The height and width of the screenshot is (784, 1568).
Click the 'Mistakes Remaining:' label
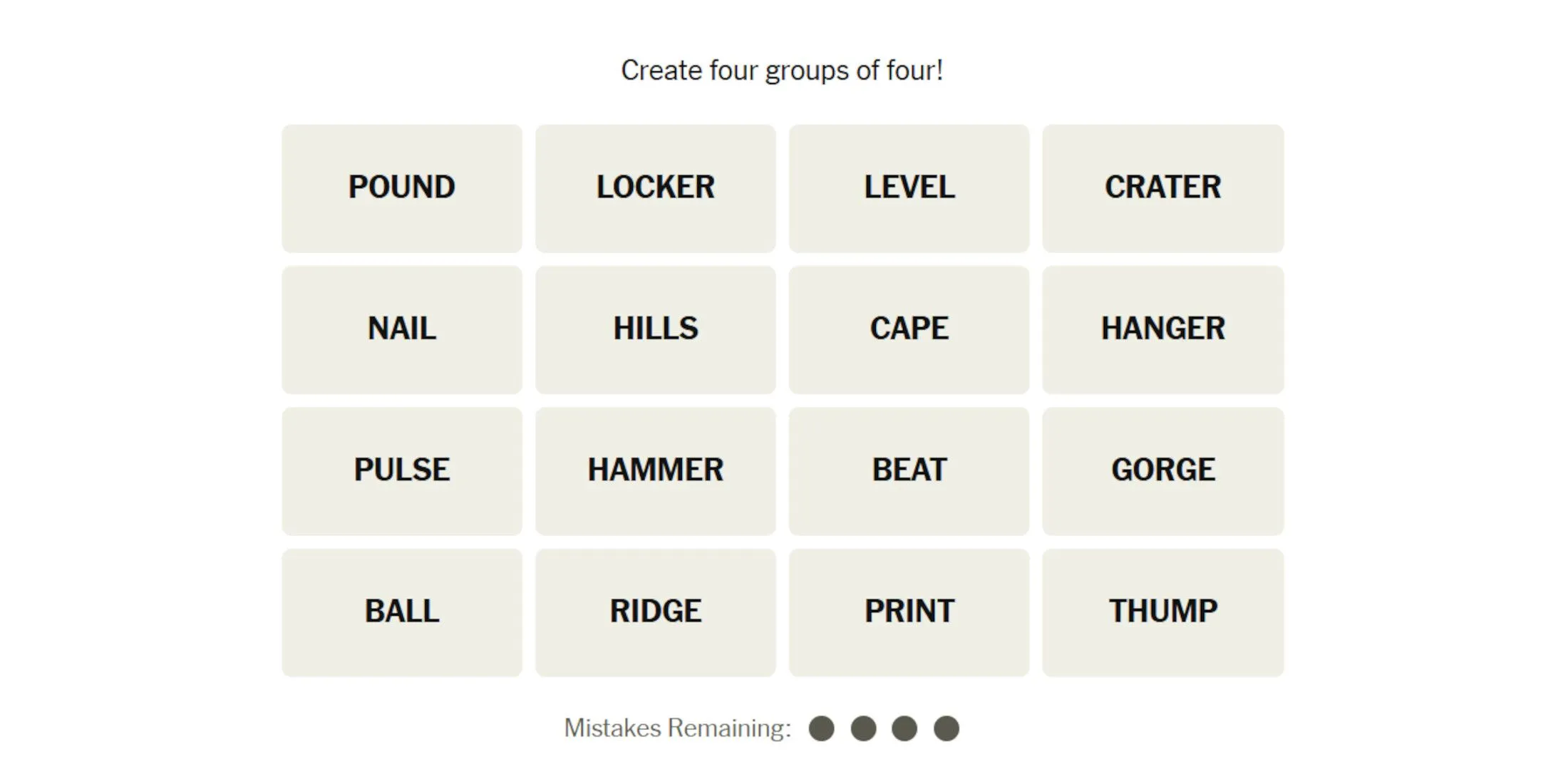pyautogui.click(x=677, y=728)
